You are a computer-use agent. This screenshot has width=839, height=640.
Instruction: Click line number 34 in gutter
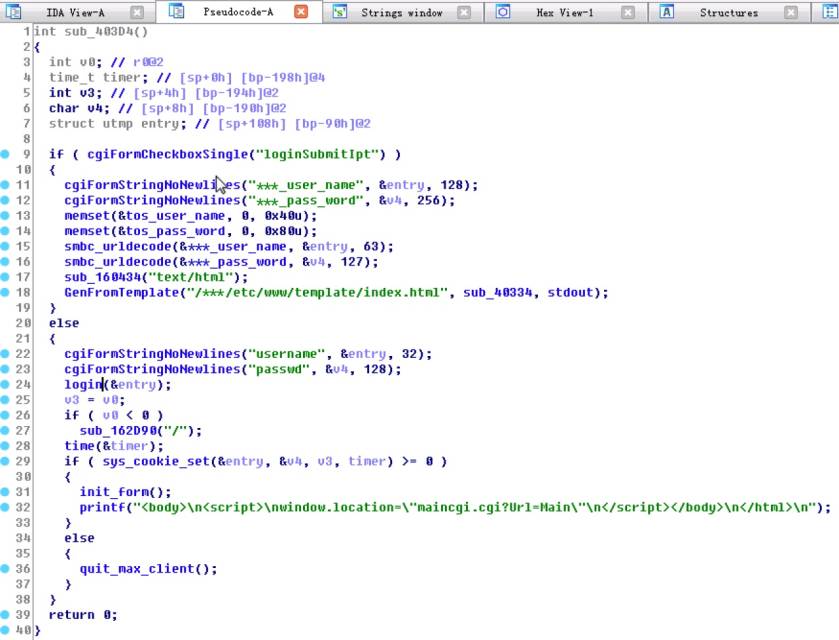click(x=23, y=538)
